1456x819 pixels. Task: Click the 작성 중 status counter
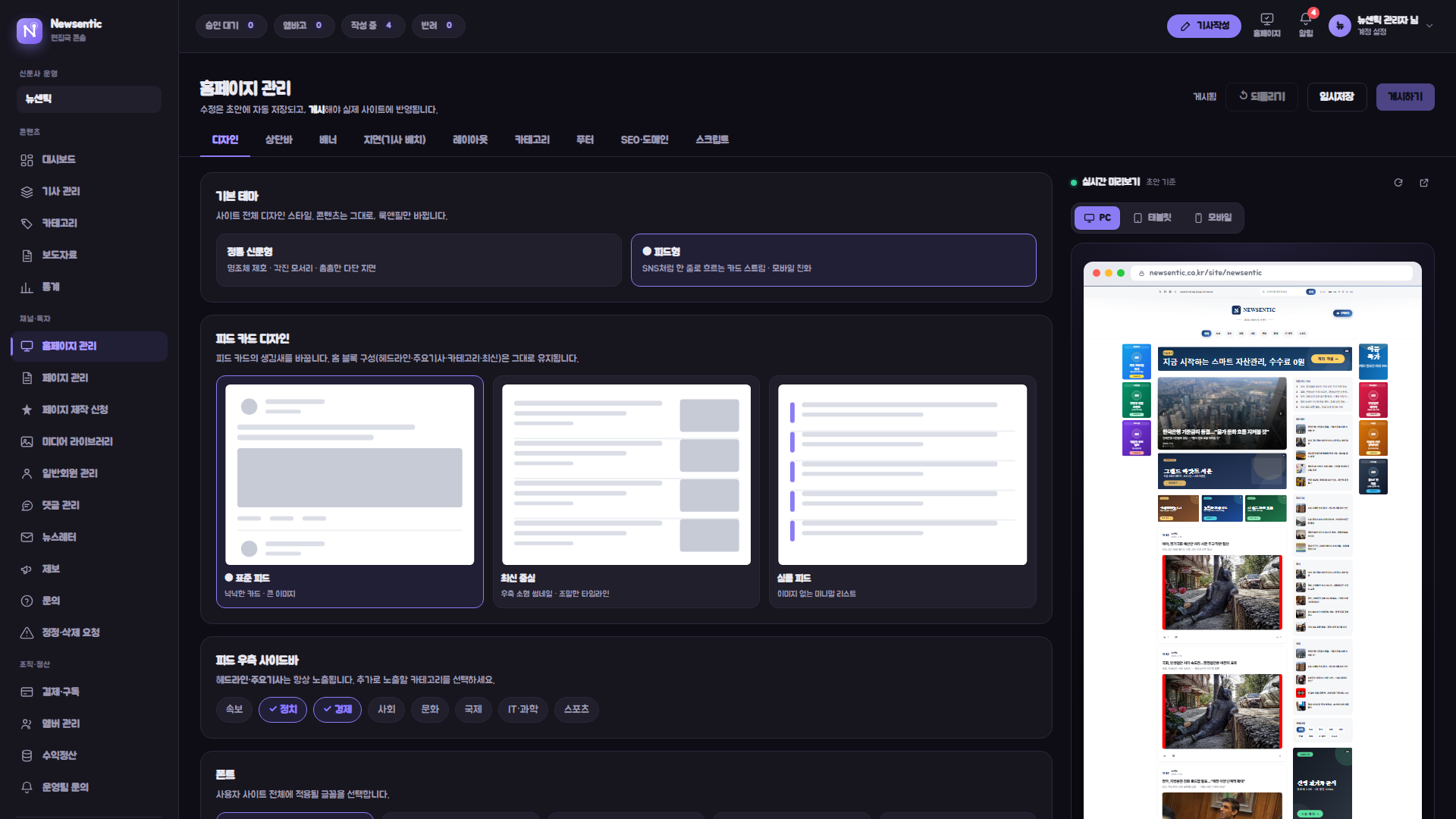coord(373,26)
